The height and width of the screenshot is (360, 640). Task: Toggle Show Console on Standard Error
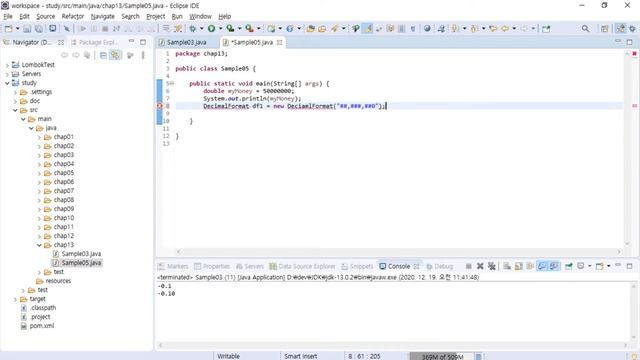(554, 266)
